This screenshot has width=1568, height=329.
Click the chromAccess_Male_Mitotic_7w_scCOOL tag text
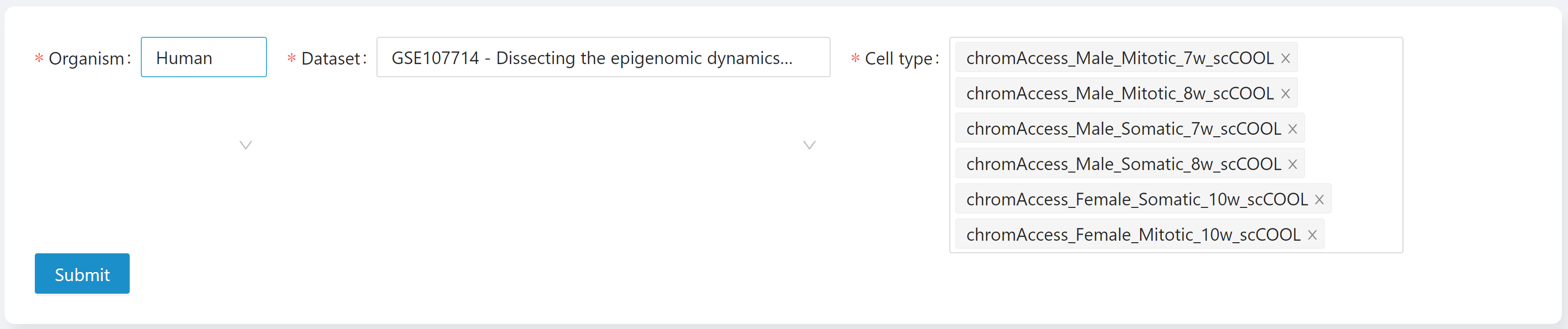pyautogui.click(x=1119, y=59)
